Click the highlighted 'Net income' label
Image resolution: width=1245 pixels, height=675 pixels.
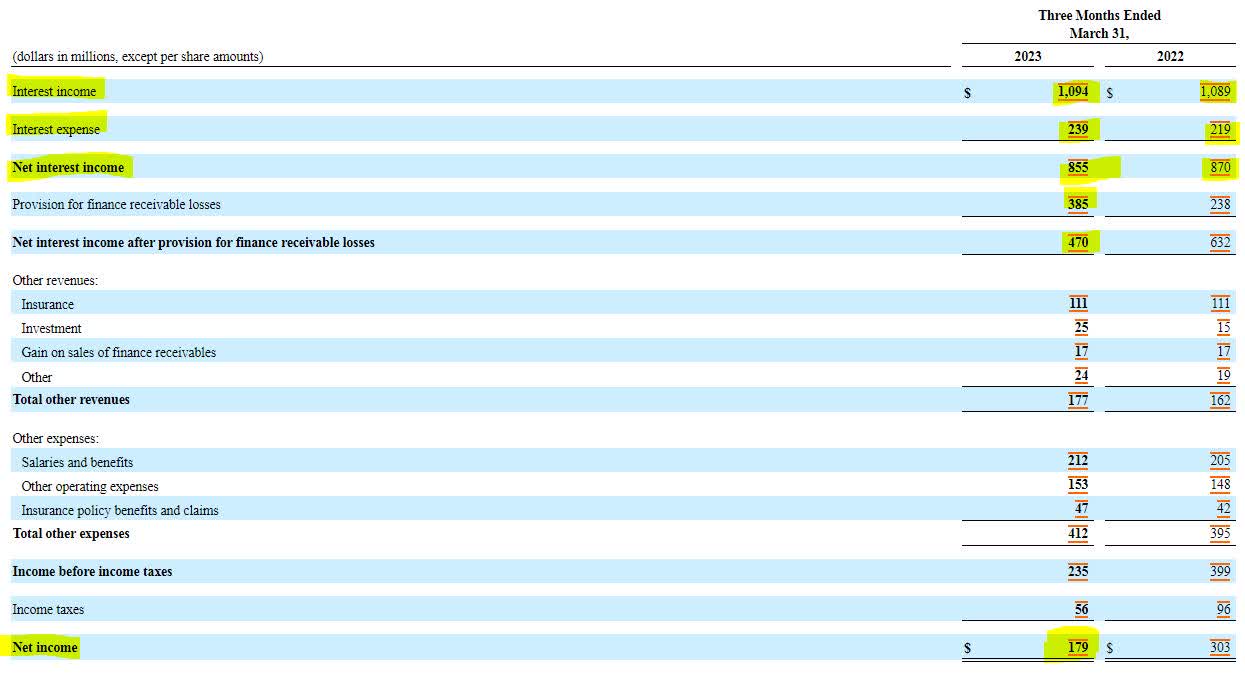[45, 647]
